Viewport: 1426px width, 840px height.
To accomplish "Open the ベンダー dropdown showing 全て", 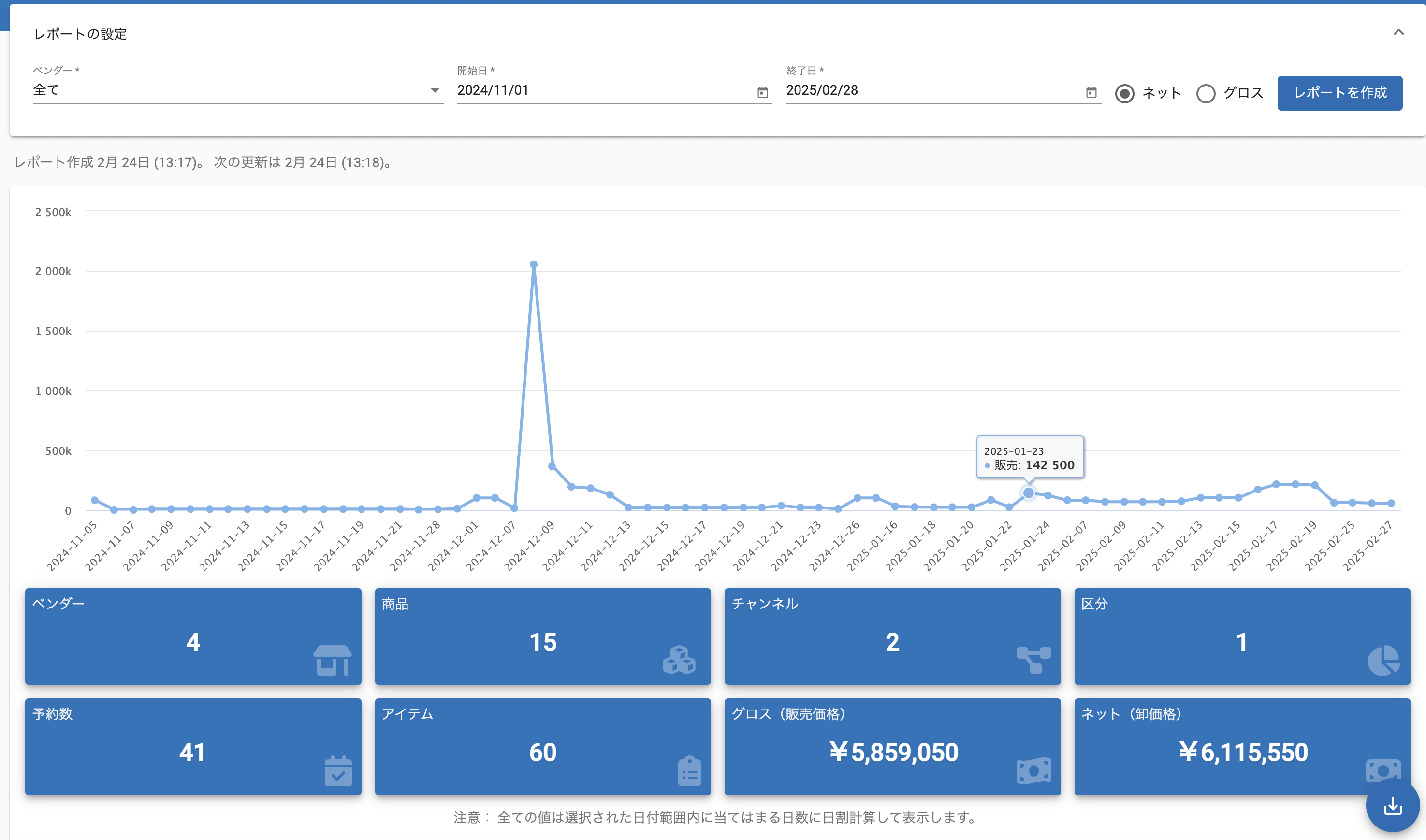I will [x=238, y=90].
